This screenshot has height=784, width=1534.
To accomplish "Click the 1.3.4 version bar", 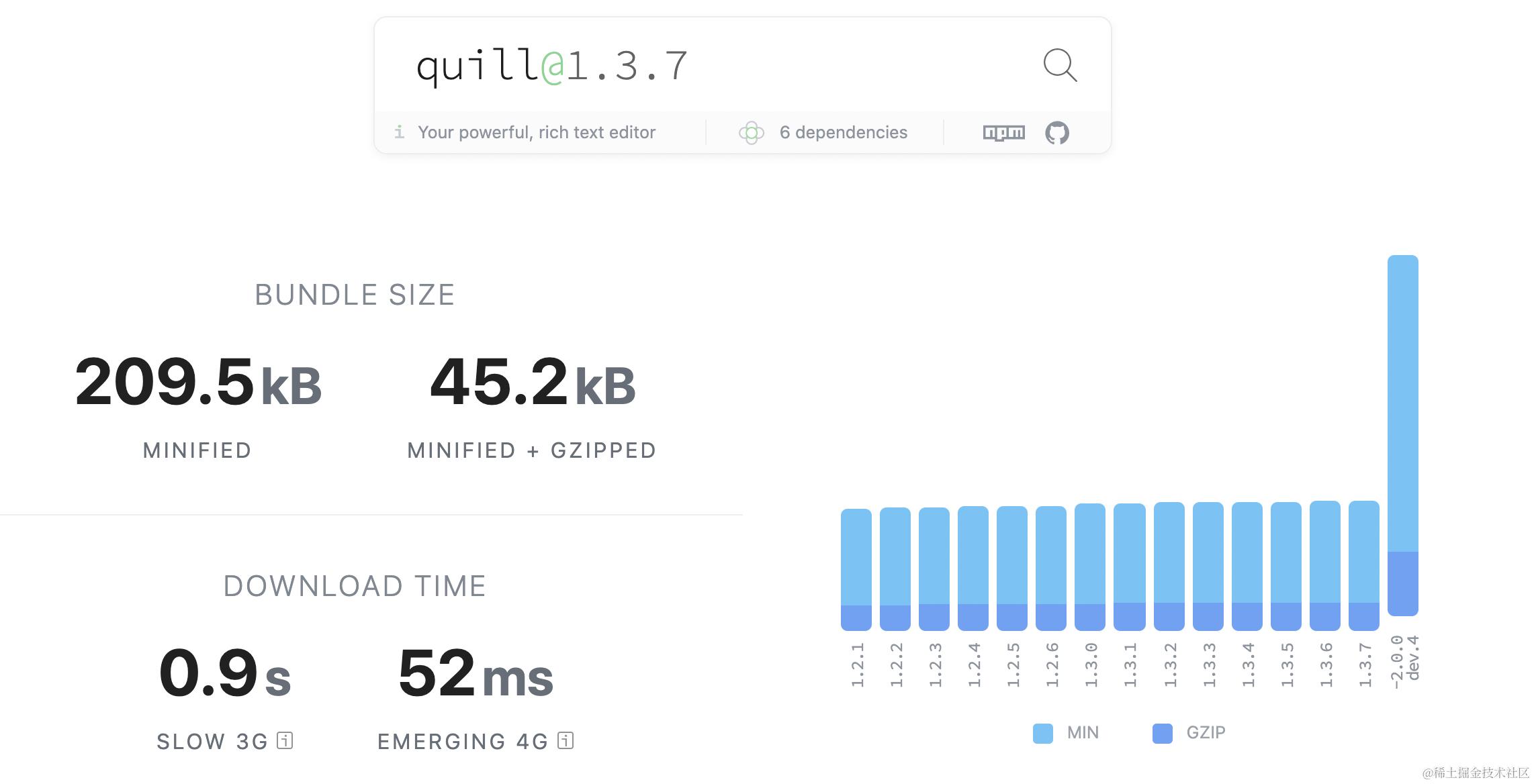I will point(1247,566).
